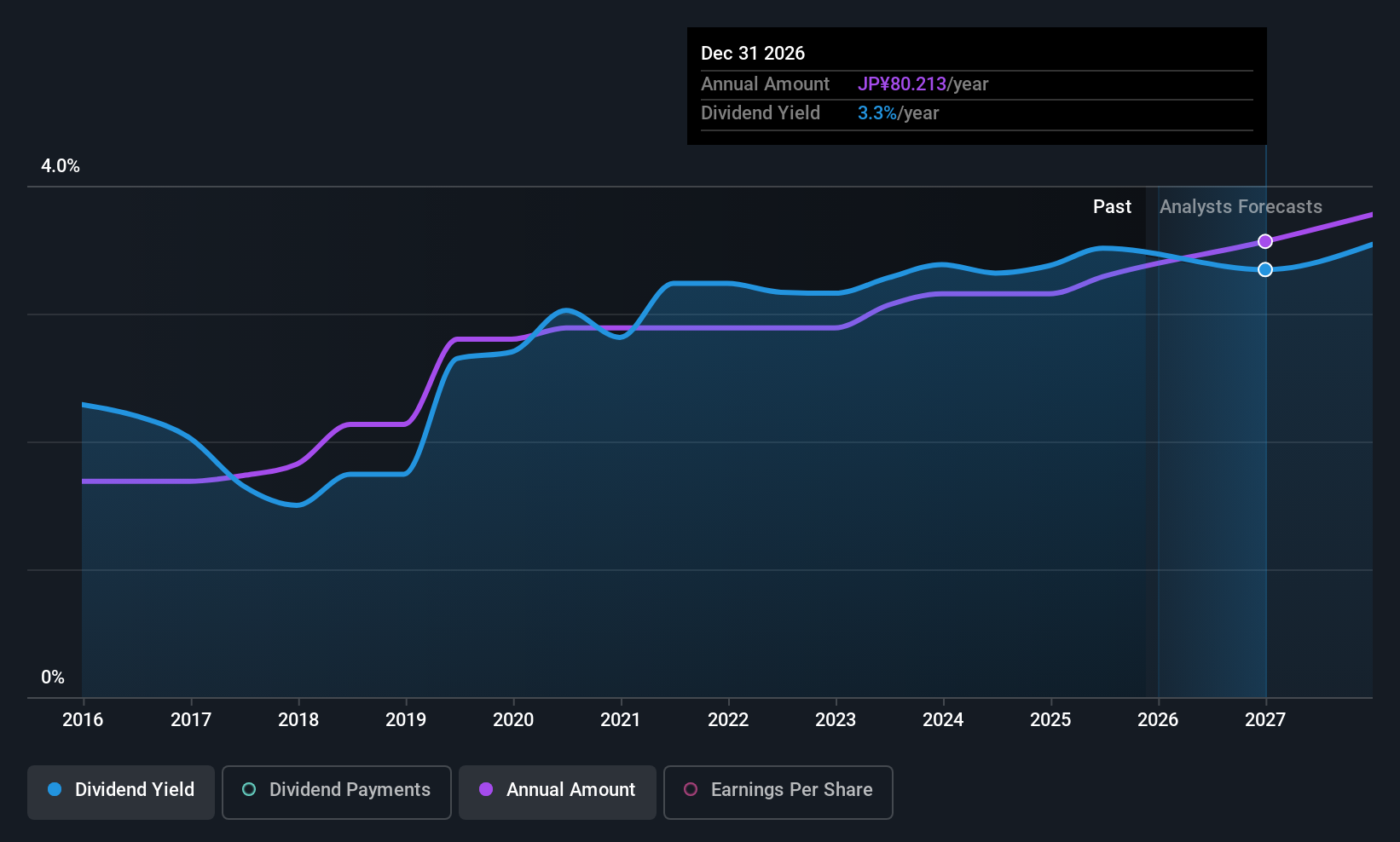
Task: Toggle the Annual Amount series
Action: [558, 793]
